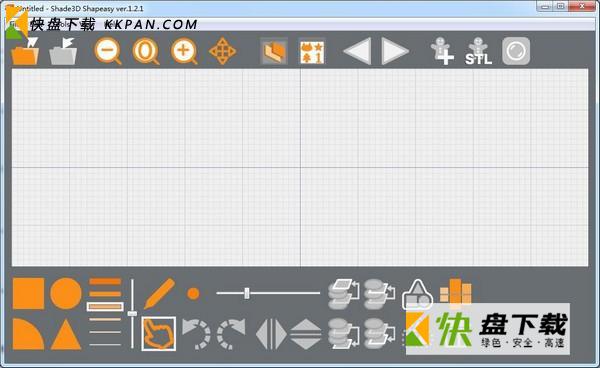Choose the fifth line width option
Screen dimensions: 600x368
[105, 332]
